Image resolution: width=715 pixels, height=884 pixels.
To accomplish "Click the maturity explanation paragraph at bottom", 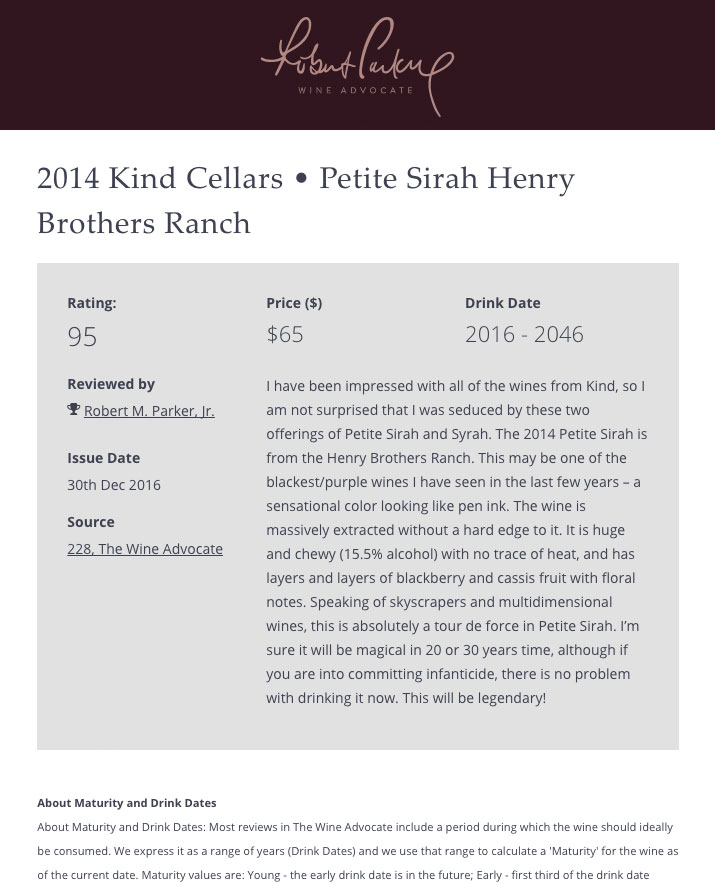I will tap(357, 850).
